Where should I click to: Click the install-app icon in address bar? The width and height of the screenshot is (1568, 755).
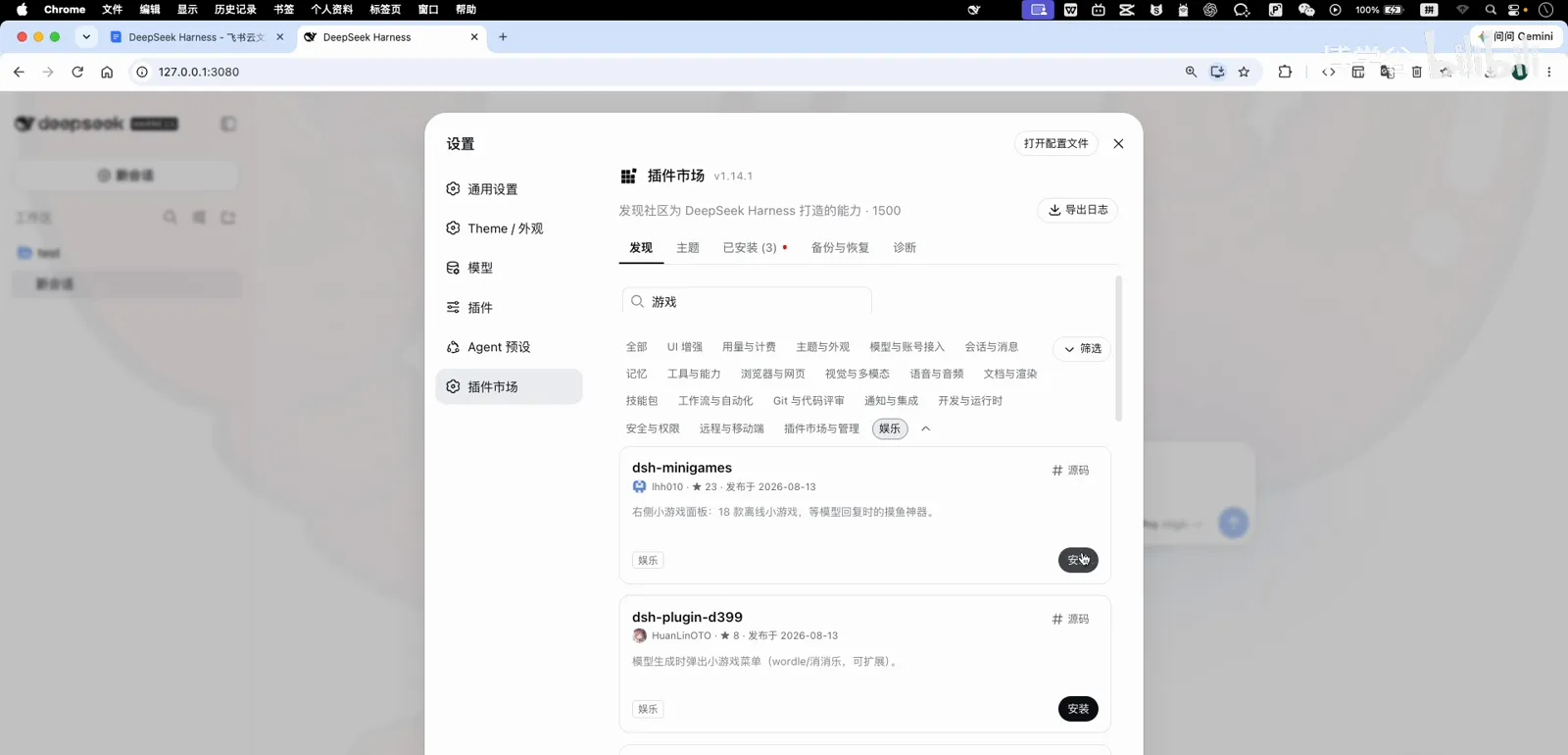(x=1217, y=72)
